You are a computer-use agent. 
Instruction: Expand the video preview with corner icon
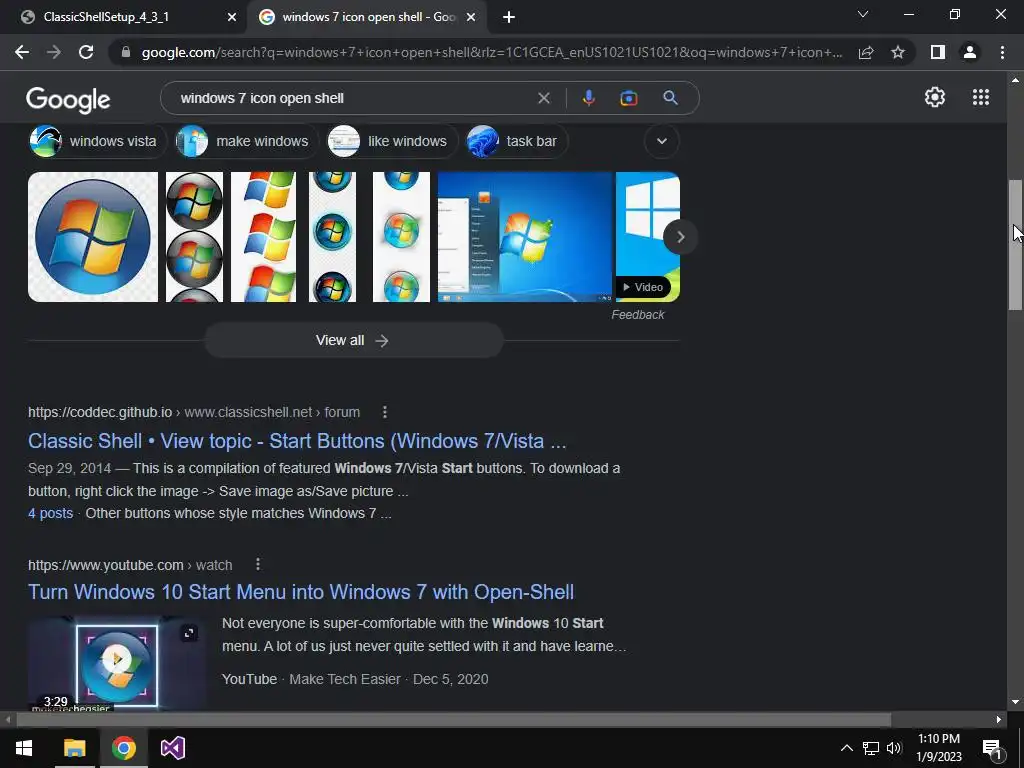click(189, 633)
